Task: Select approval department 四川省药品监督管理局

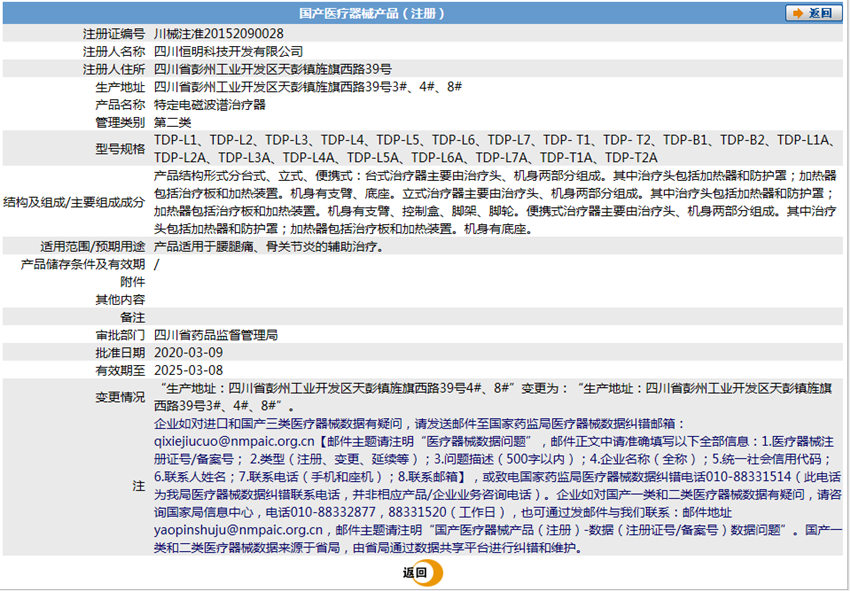Action: pos(216,335)
